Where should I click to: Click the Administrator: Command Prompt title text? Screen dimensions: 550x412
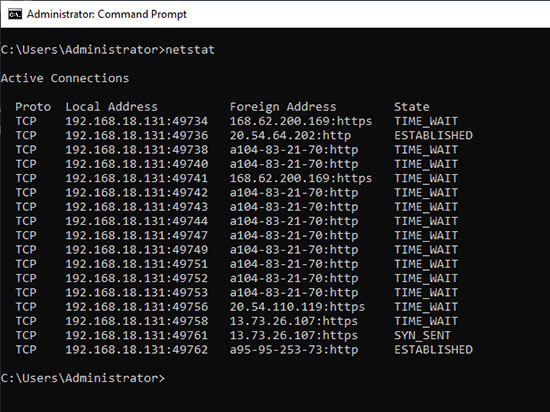(107, 14)
